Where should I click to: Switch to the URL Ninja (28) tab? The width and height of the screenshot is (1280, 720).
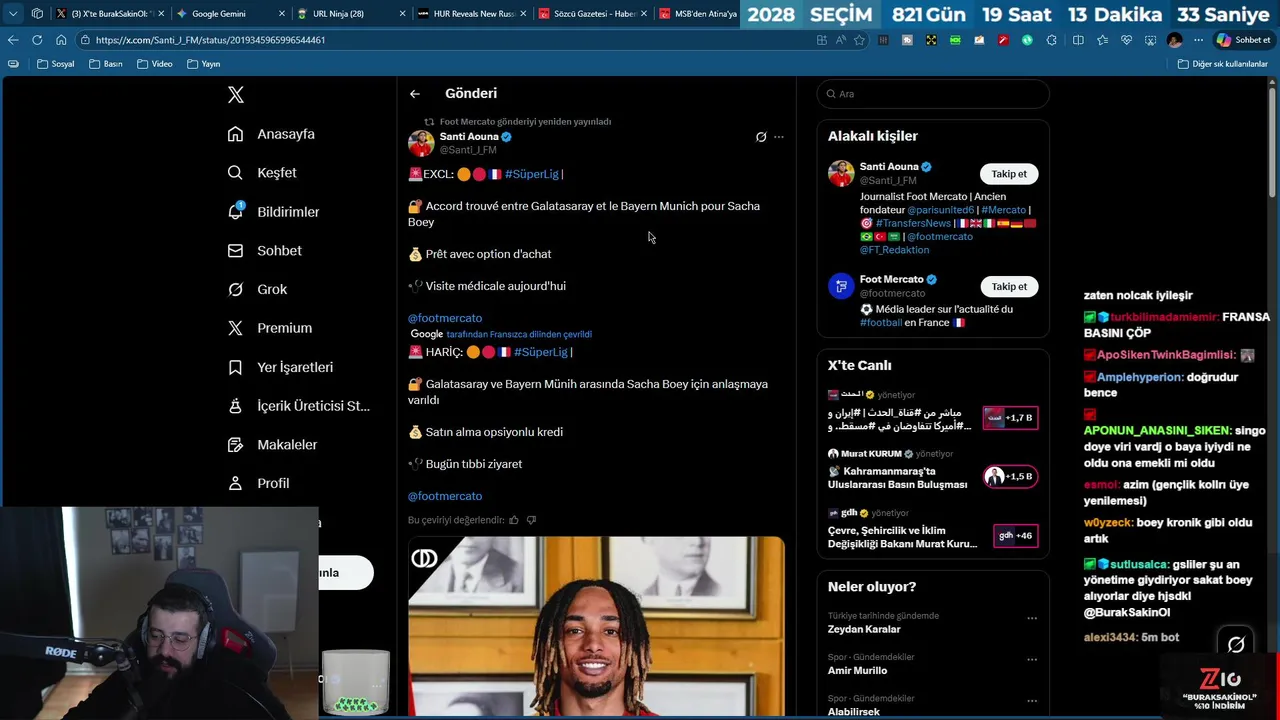pos(338,14)
